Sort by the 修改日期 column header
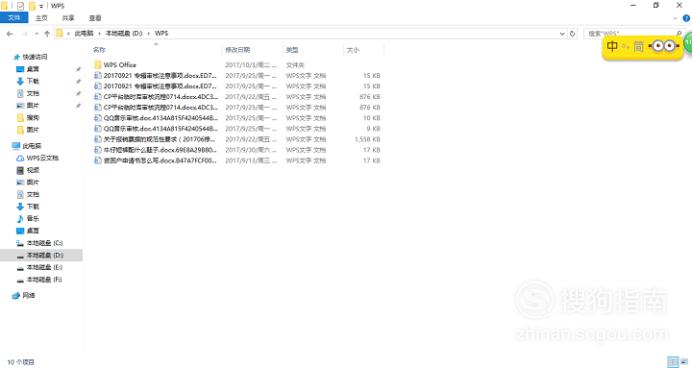Viewport: 692px width, 368px height. pyautogui.click(x=238, y=50)
